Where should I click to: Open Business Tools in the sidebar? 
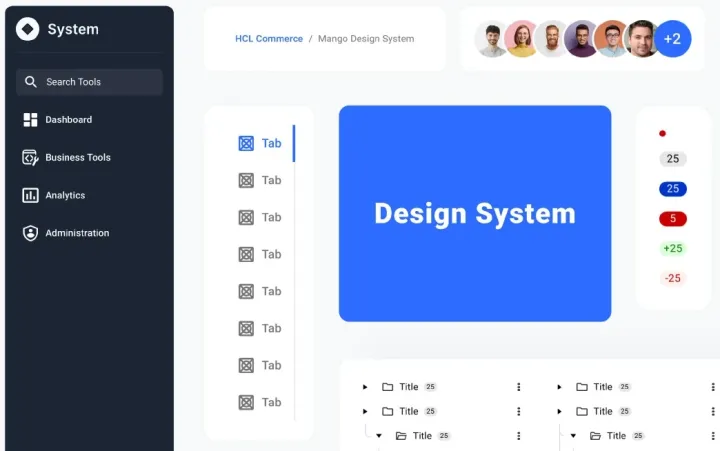click(67, 158)
